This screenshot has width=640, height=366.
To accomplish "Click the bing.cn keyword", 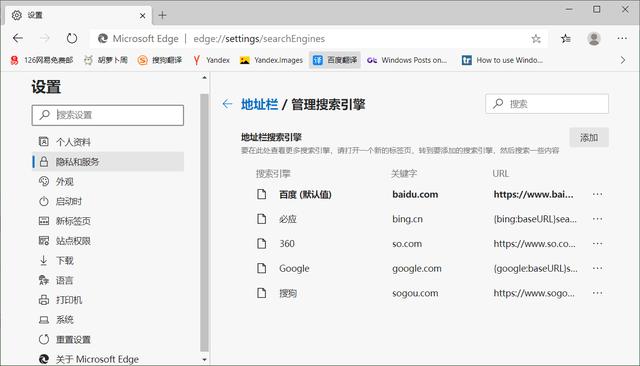I will 407,219.
